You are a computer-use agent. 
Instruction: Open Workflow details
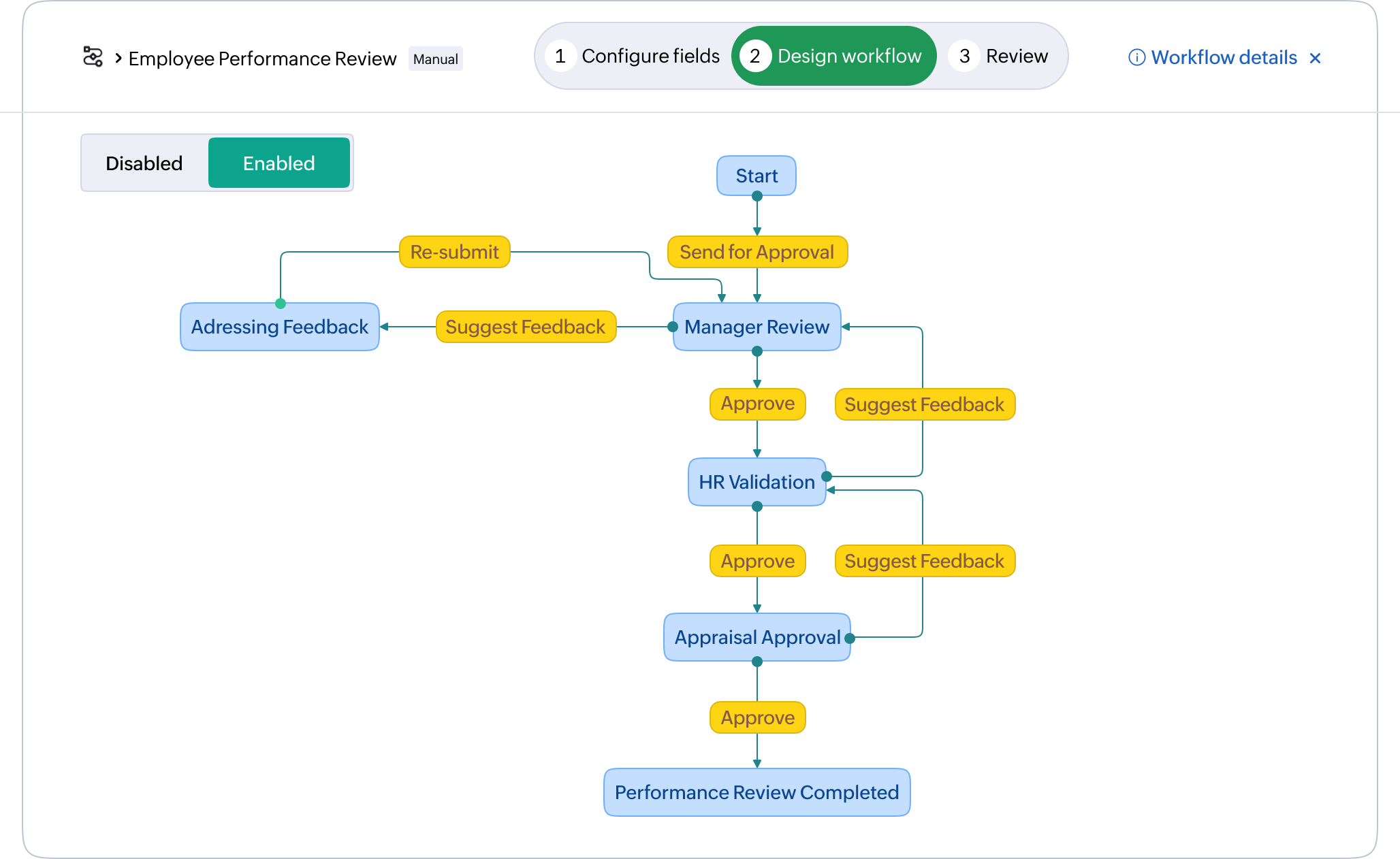coord(1223,58)
